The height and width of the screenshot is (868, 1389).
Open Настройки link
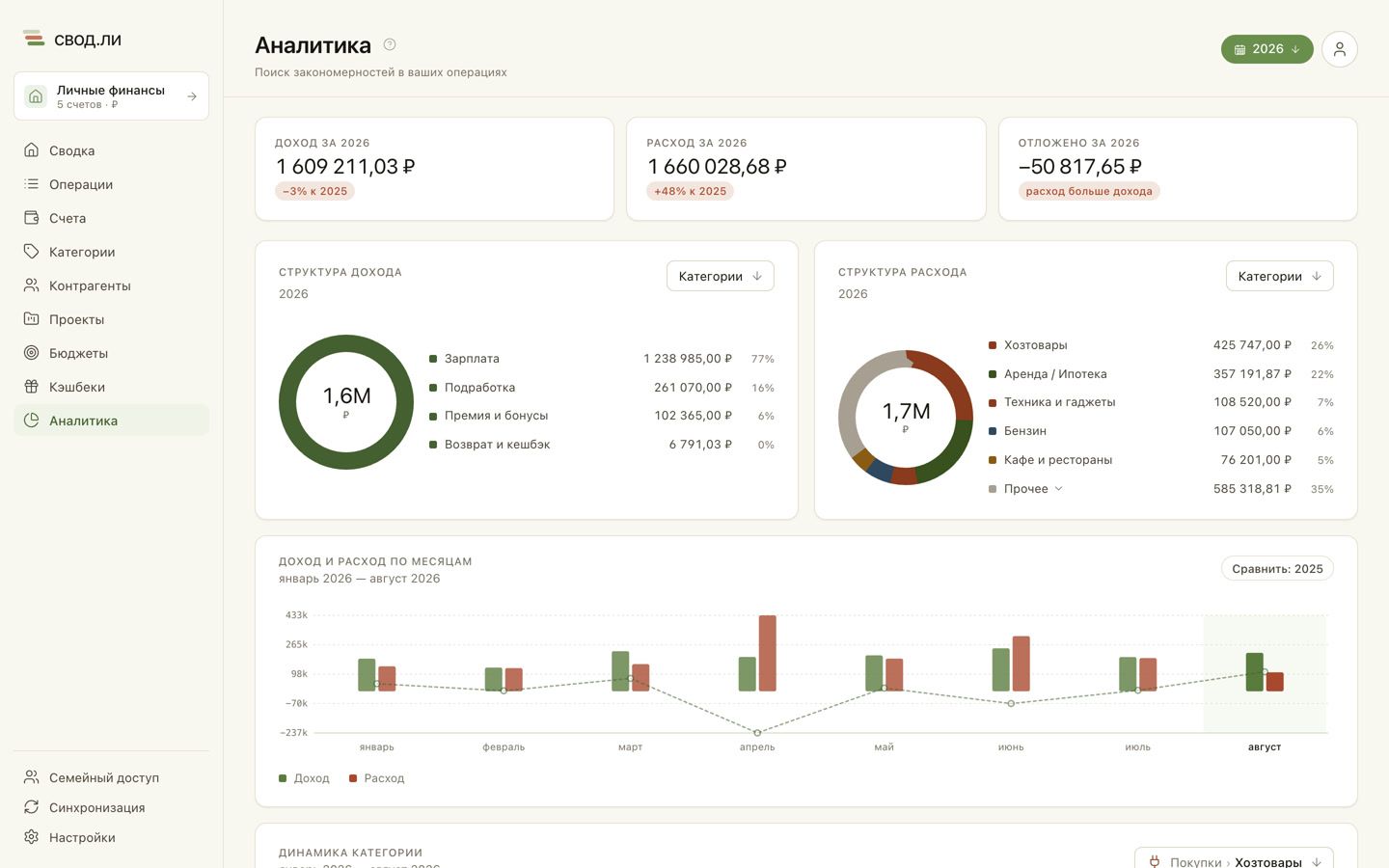tap(111, 837)
